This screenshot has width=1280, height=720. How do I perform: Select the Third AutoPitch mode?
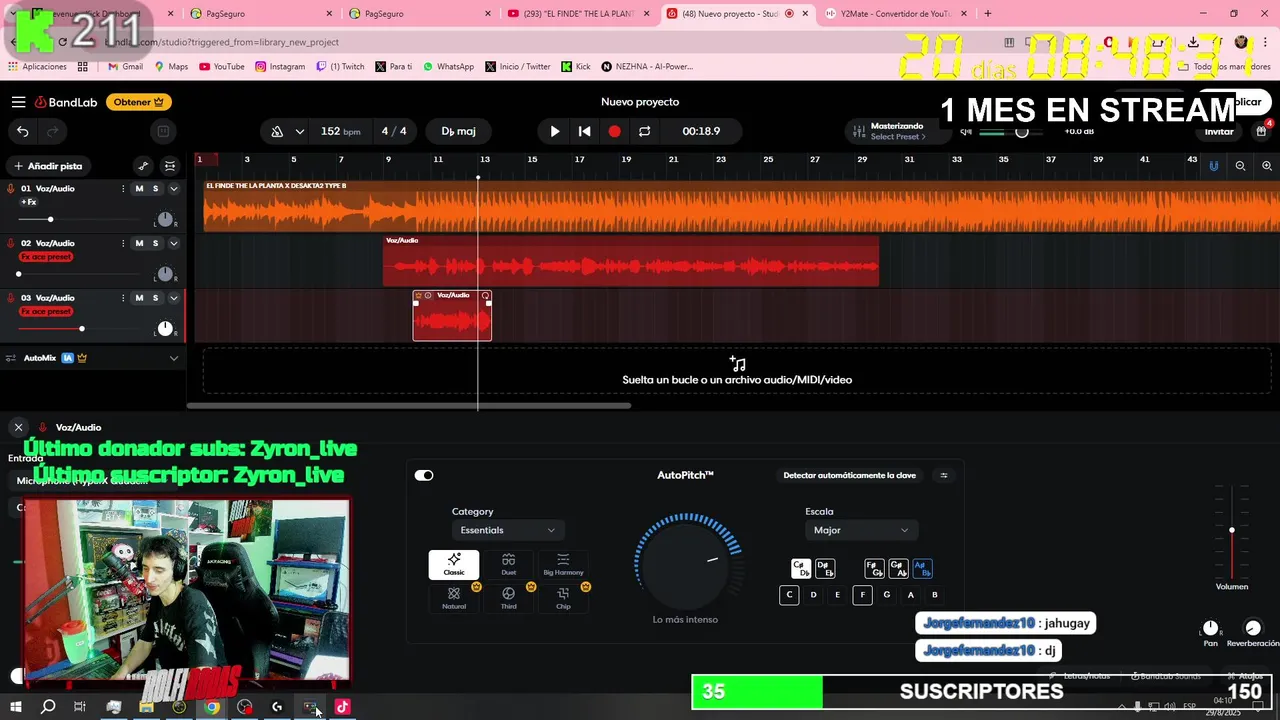click(508, 598)
